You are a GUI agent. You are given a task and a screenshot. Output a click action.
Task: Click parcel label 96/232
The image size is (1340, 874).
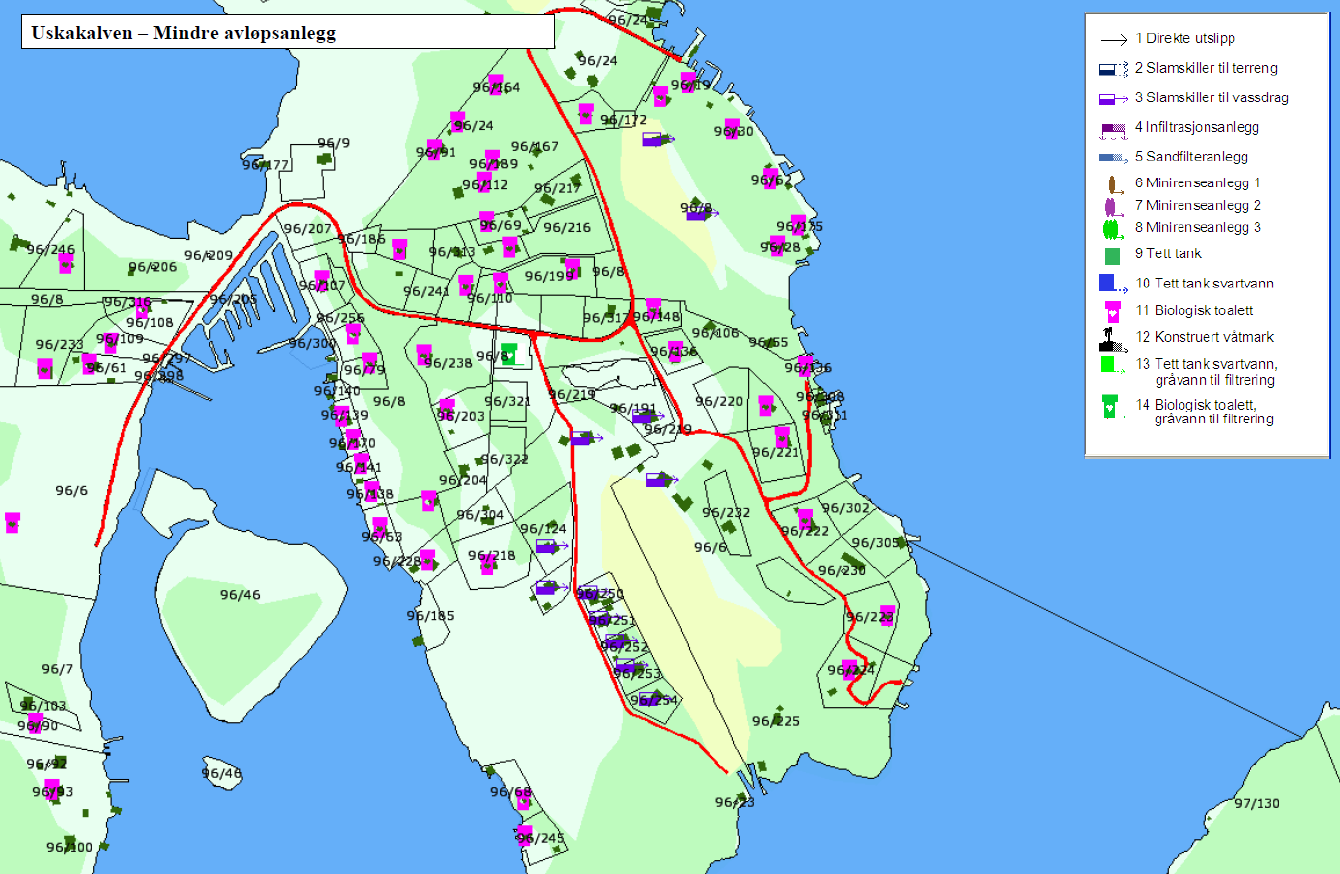726,513
